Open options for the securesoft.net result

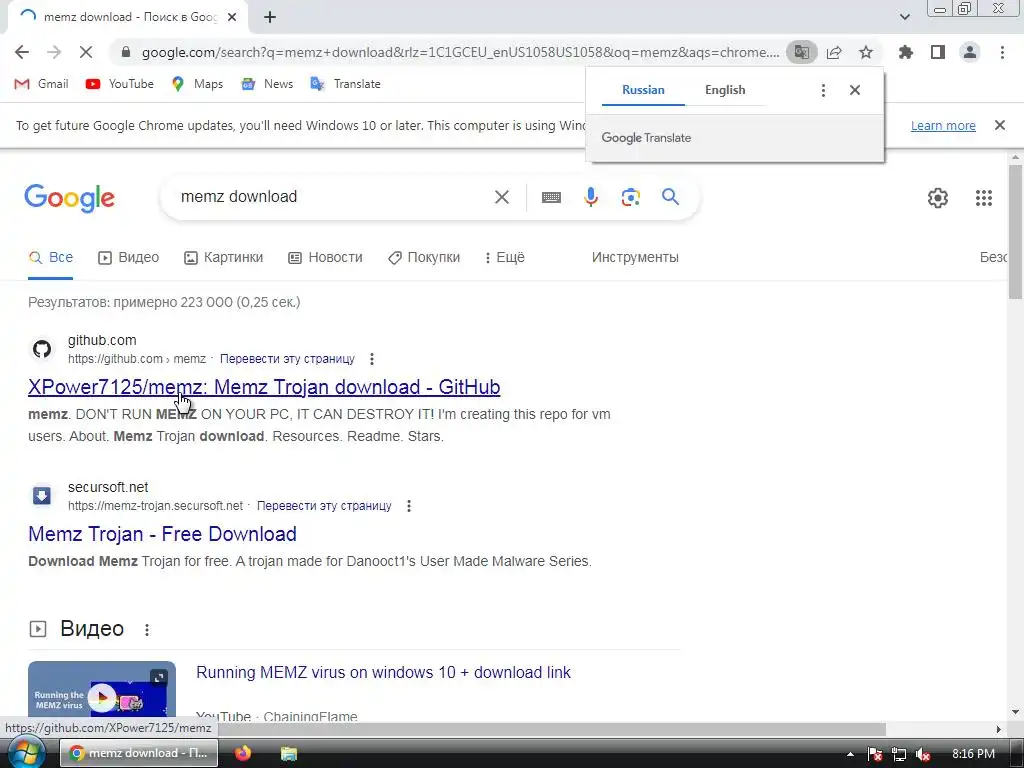[x=409, y=505]
